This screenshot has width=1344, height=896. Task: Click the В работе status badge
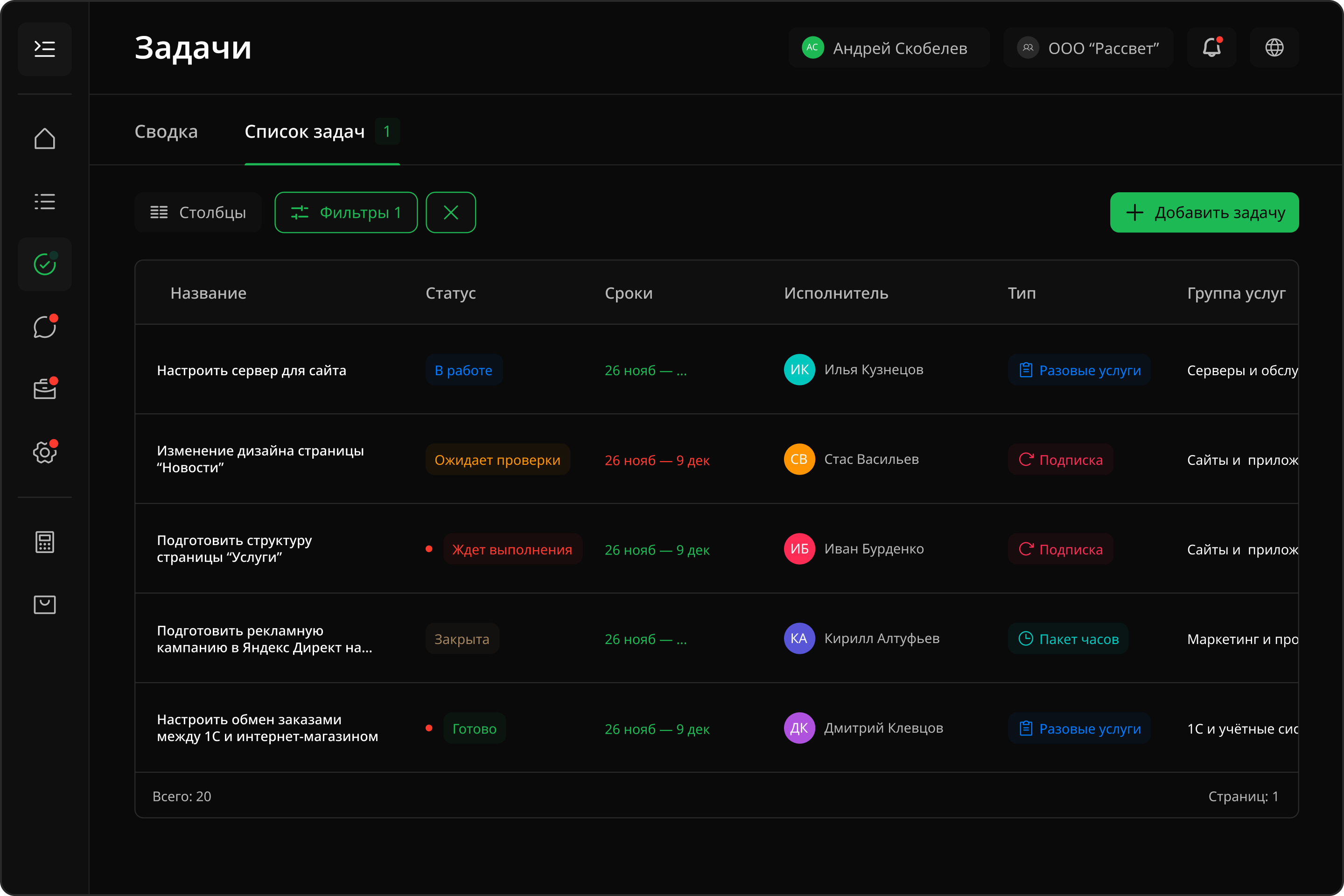[463, 370]
